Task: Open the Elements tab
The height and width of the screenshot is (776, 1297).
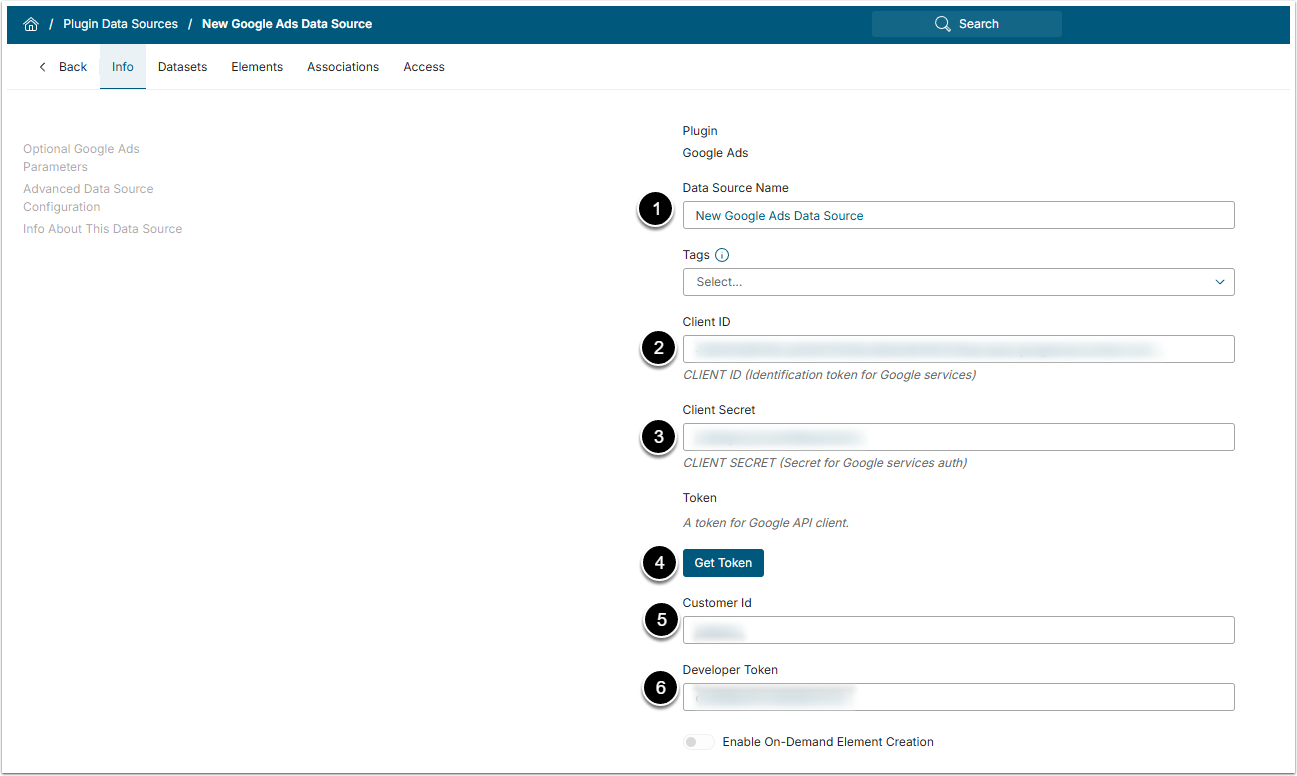Action: coord(257,67)
